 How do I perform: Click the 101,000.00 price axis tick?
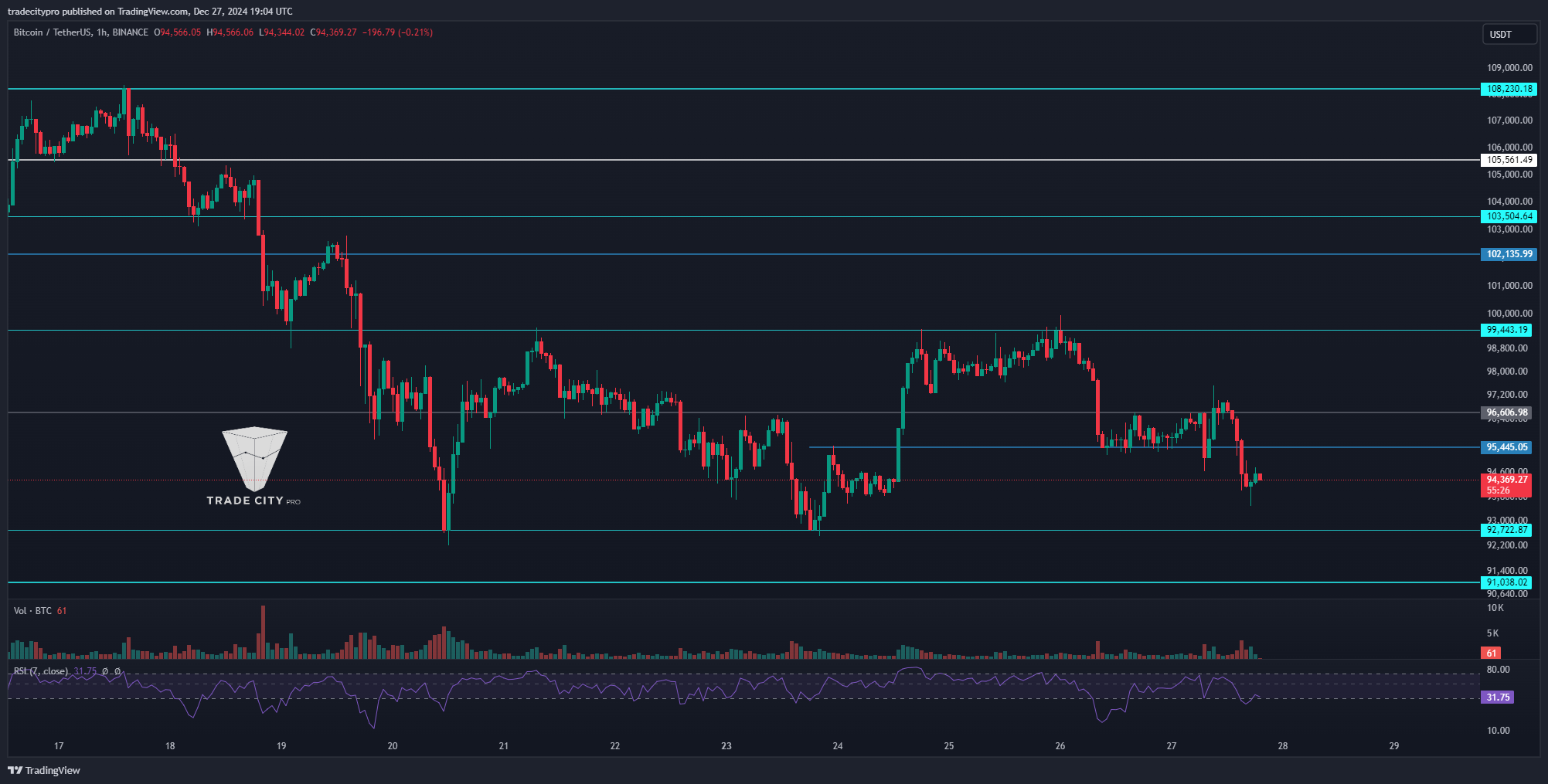1509,286
